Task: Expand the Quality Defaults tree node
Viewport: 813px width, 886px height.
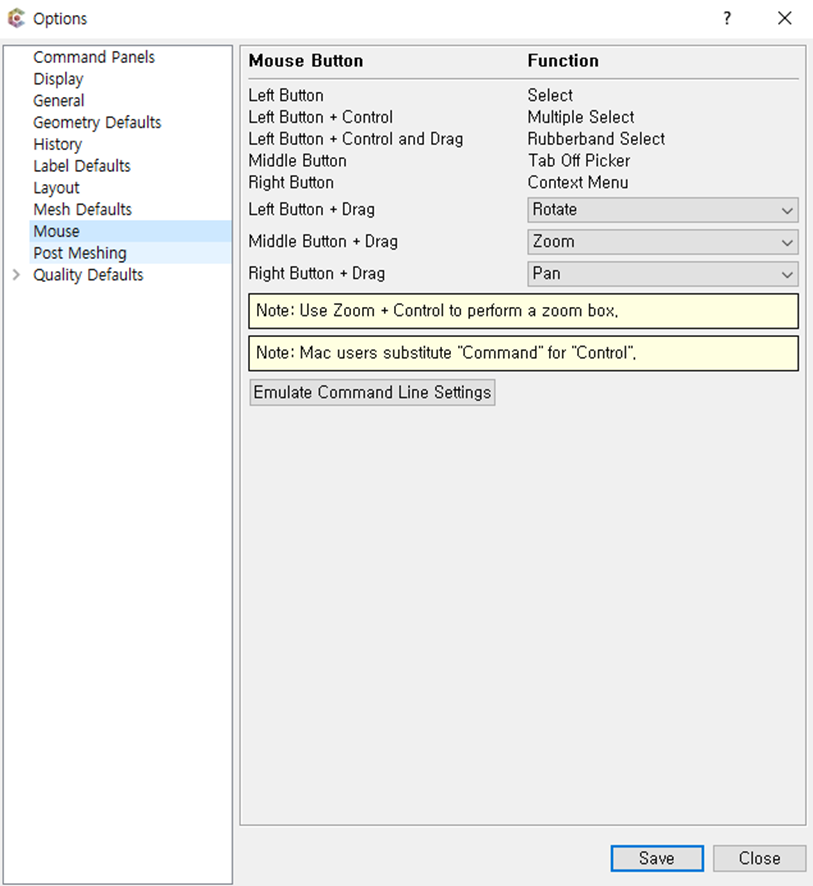Action: point(16,275)
